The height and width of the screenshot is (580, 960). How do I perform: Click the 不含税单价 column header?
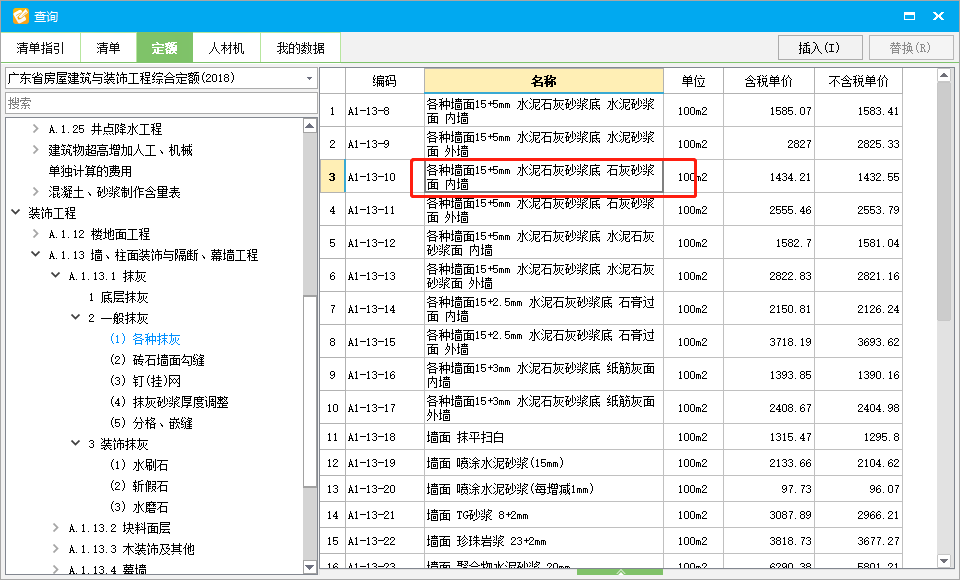click(858, 81)
